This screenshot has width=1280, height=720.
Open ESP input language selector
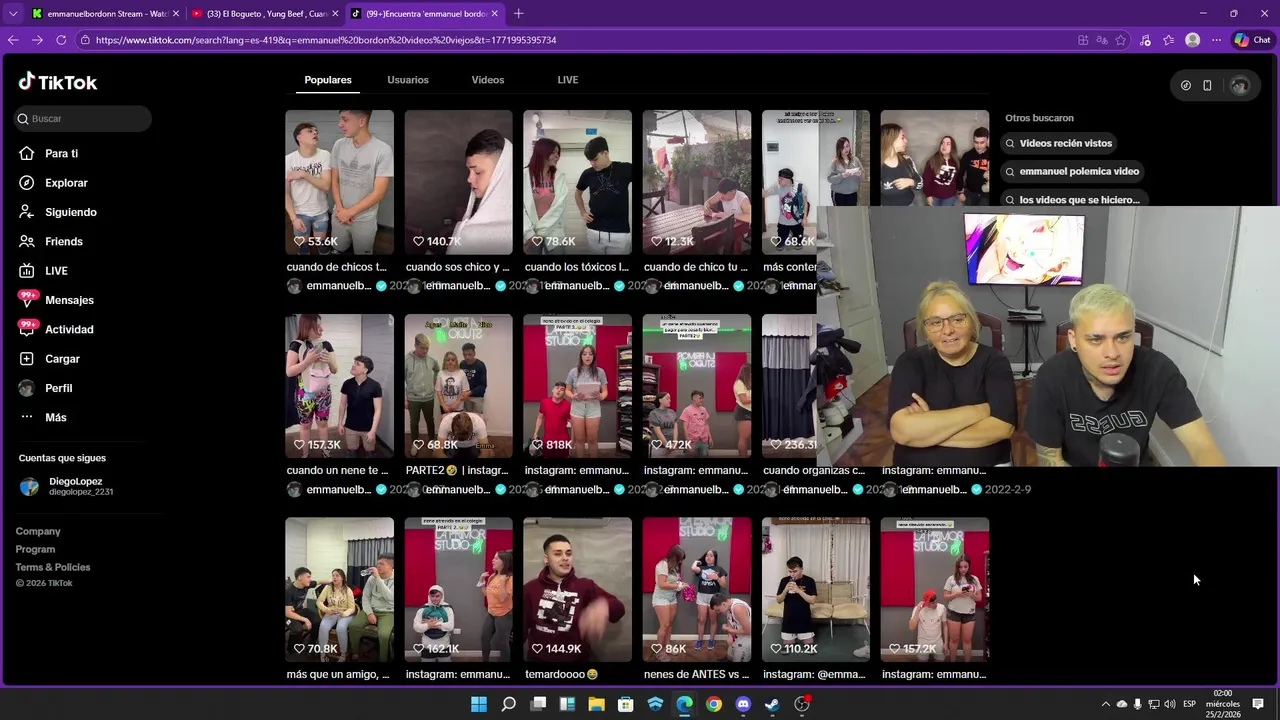coord(1190,704)
